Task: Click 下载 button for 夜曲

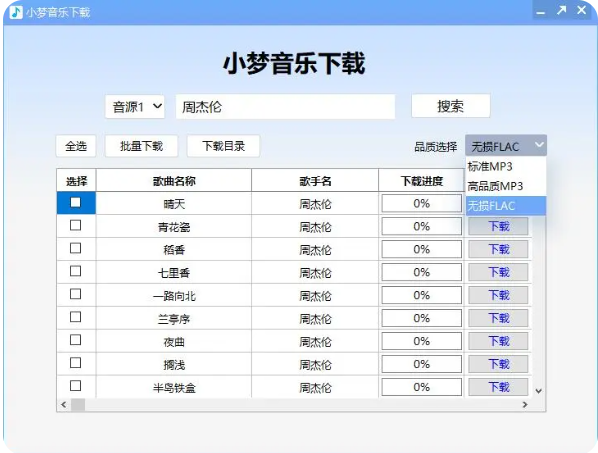Action: coord(498,341)
